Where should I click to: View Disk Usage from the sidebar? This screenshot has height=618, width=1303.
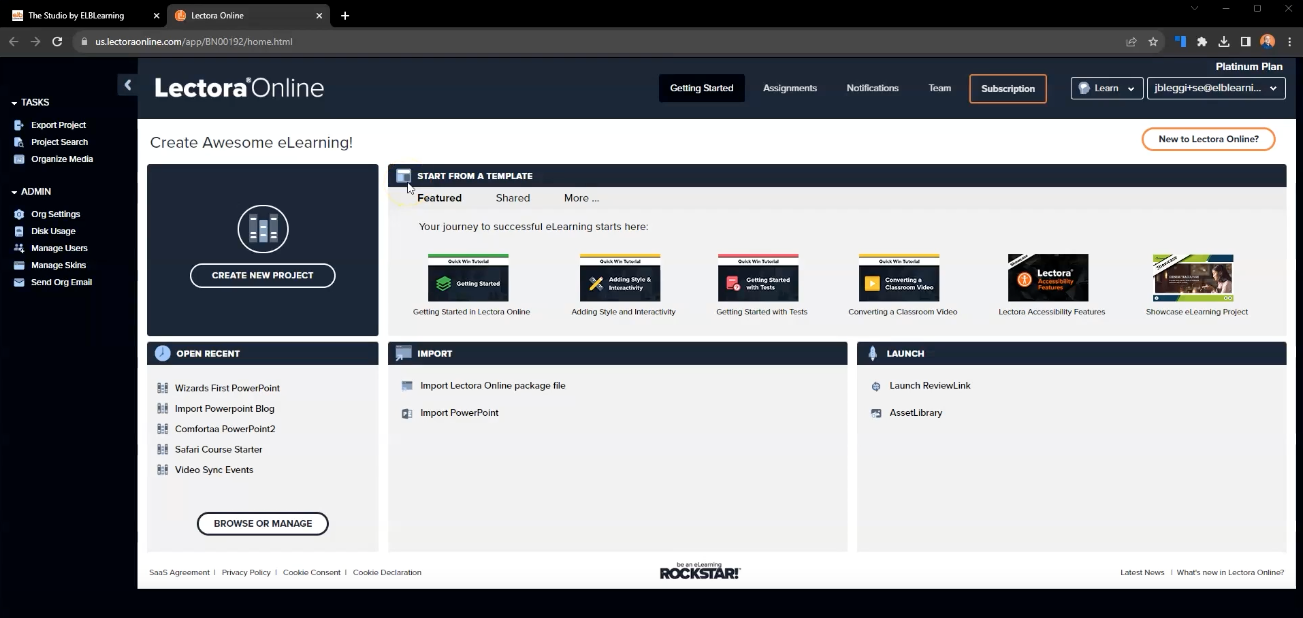18,231
